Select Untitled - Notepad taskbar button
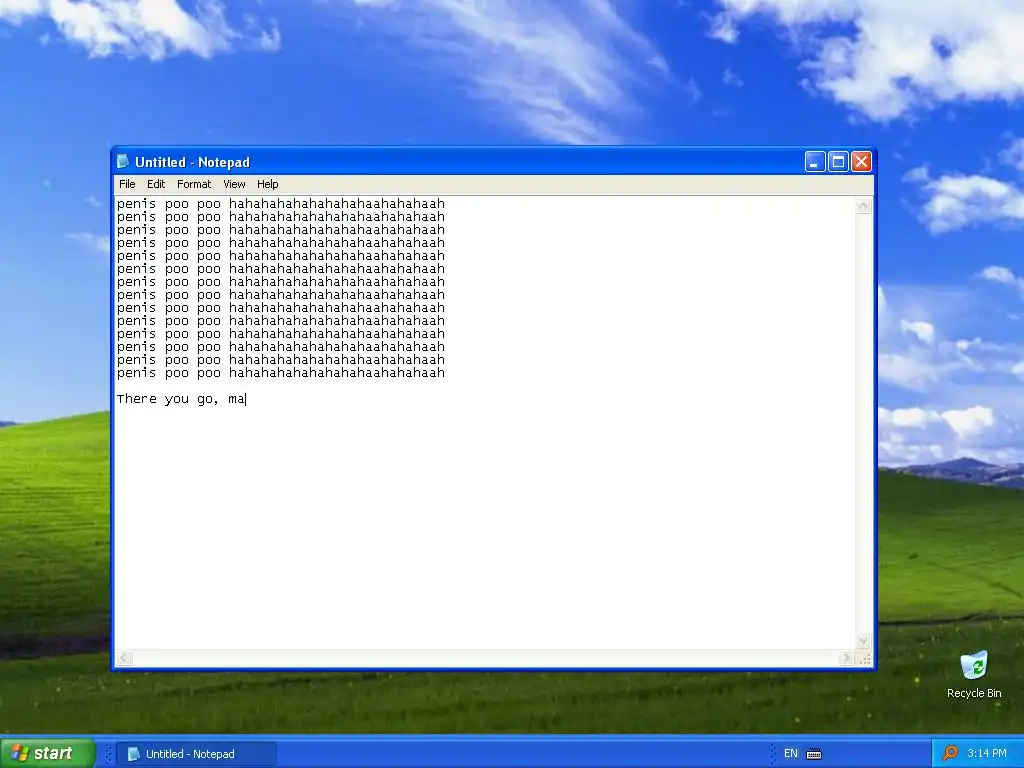This screenshot has width=1024, height=768. (196, 754)
